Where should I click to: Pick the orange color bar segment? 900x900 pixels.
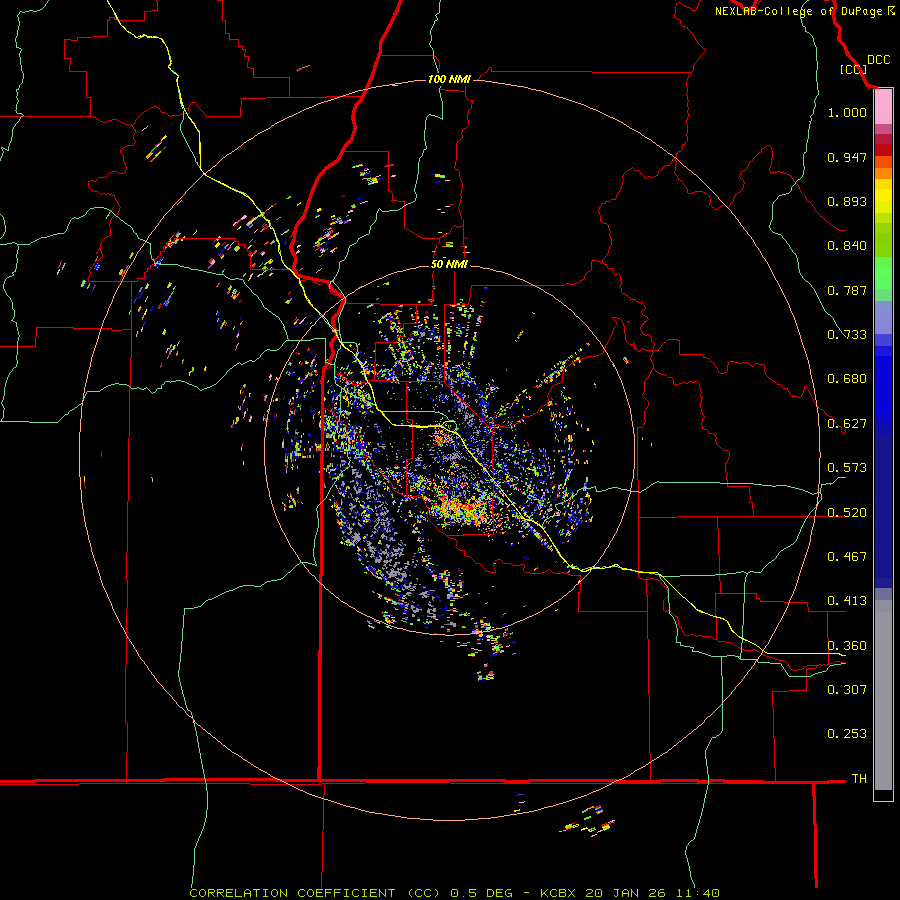tap(883, 173)
